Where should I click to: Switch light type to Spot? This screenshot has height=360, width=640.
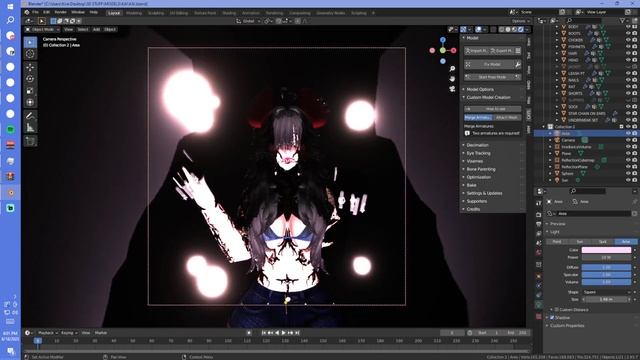click(602, 242)
